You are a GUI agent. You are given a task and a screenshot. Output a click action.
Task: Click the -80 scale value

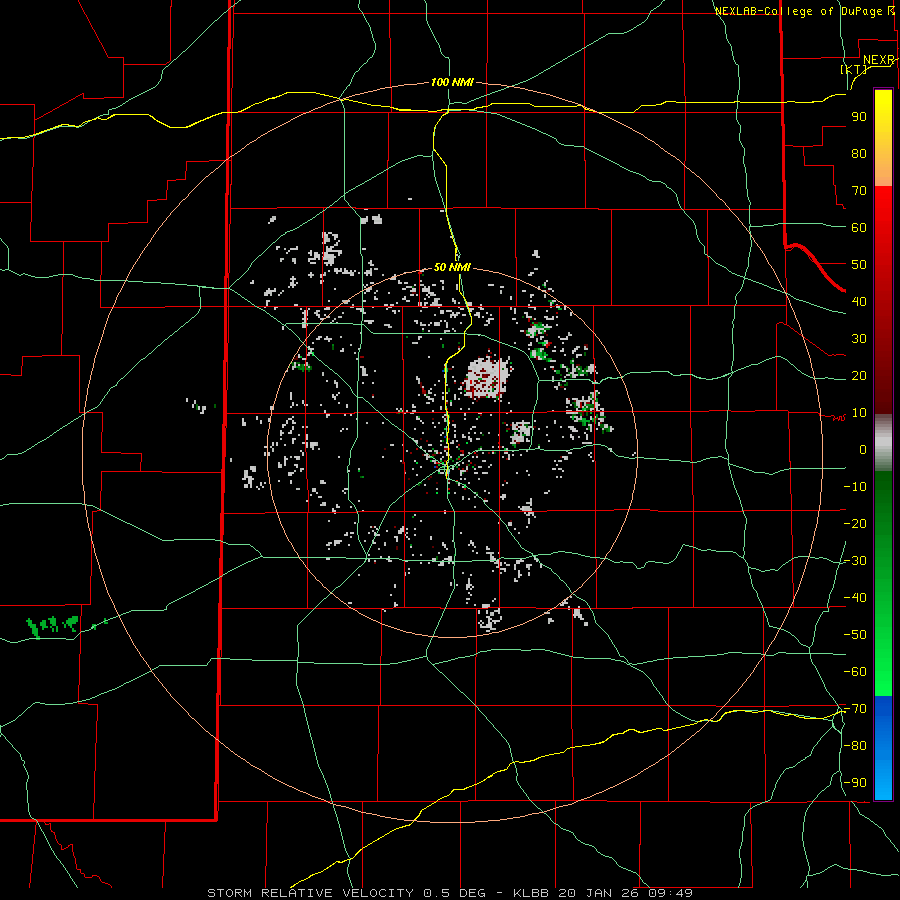point(855,746)
